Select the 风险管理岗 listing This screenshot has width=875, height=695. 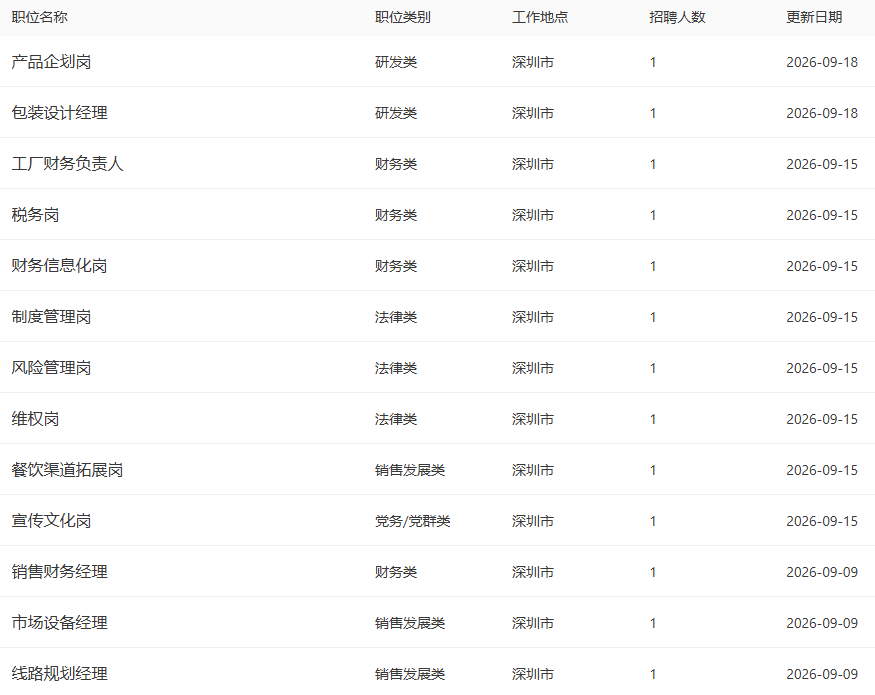pyautogui.click(x=51, y=368)
